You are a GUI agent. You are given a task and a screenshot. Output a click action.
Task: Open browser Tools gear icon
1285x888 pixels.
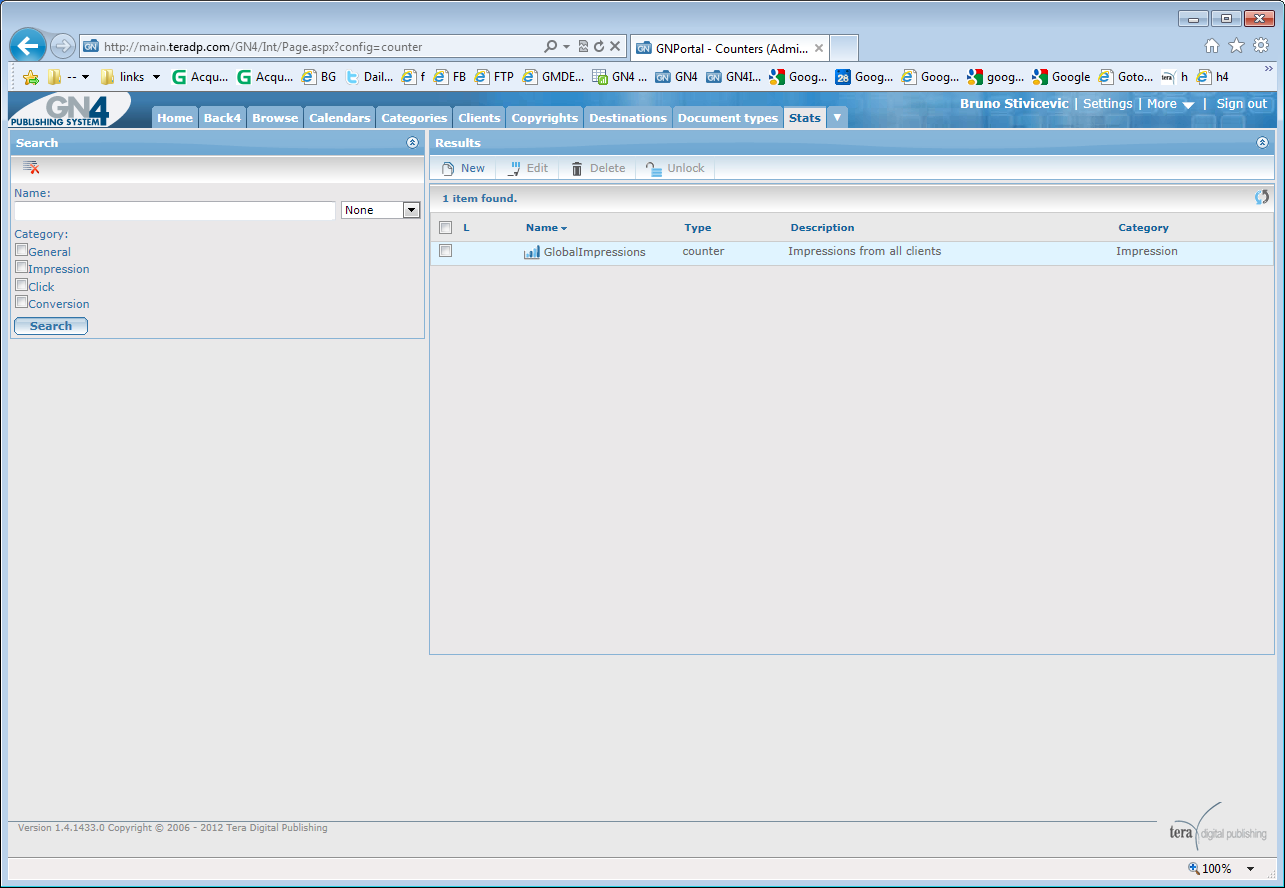(1261, 45)
